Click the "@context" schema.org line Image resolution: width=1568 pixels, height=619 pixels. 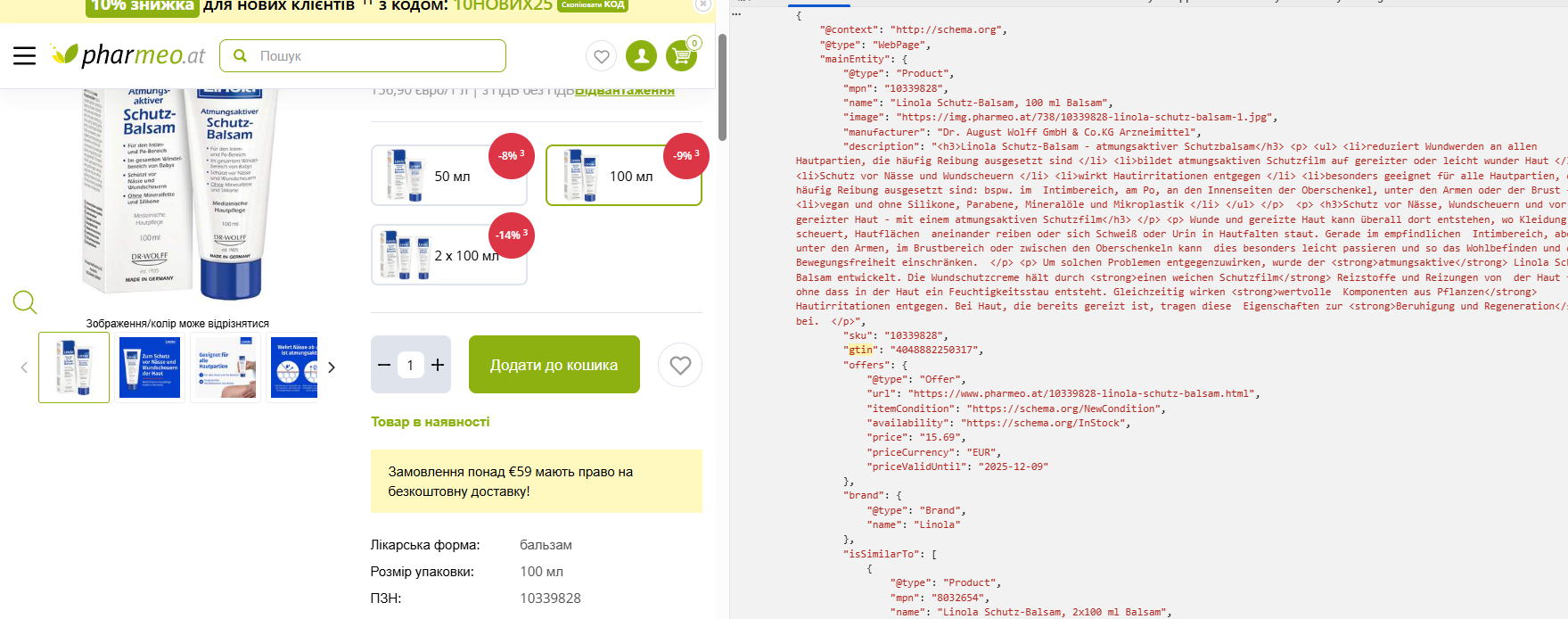pyautogui.click(x=914, y=29)
